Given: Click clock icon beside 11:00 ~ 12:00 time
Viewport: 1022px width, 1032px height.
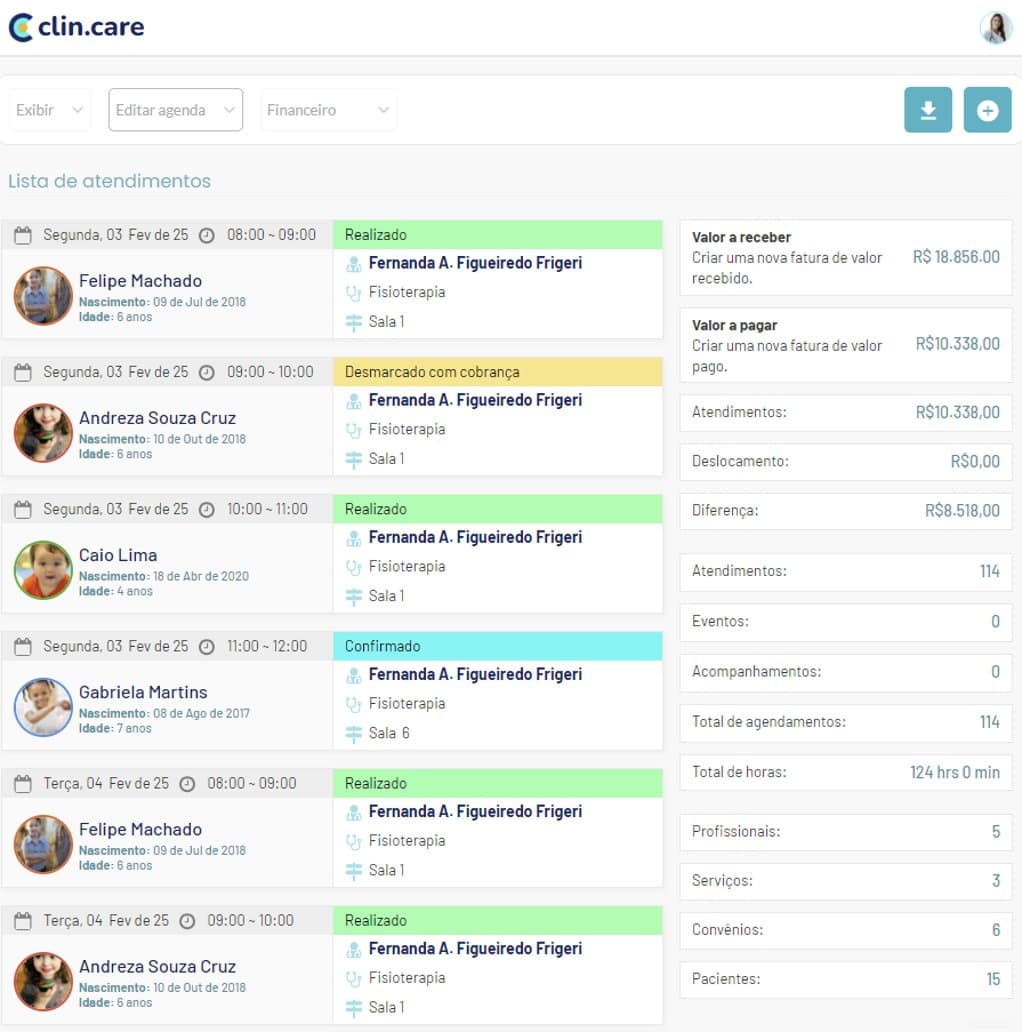Looking at the screenshot, I should tap(206, 647).
